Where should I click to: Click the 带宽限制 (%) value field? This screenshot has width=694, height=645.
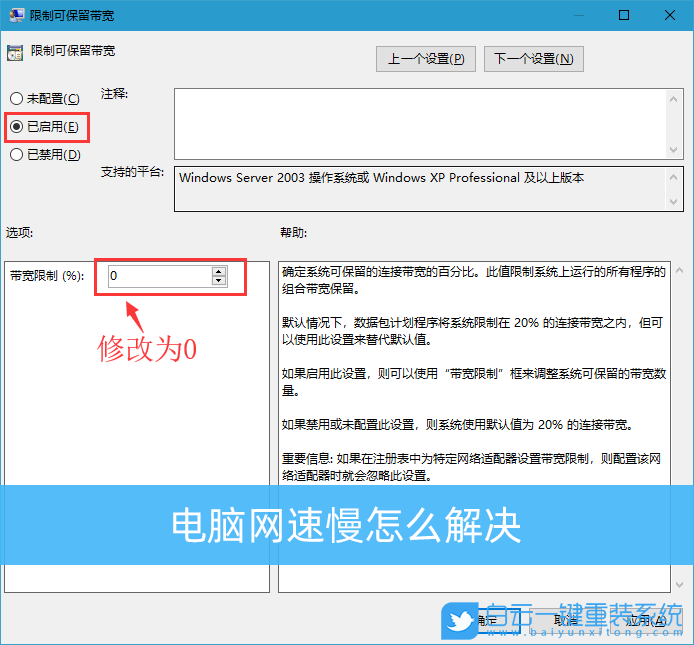[160, 276]
